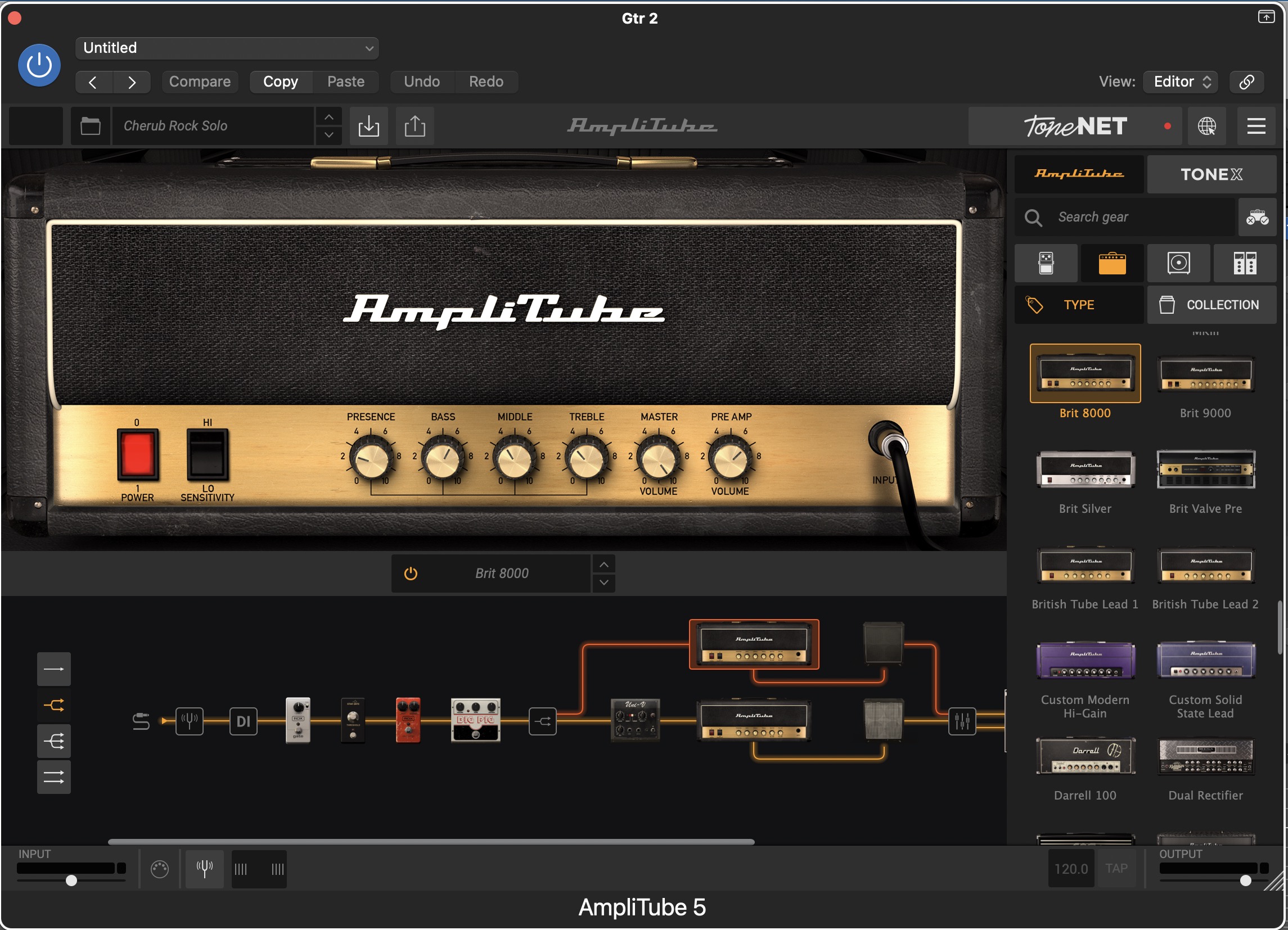Open the Untitled preset dropdown
The height and width of the screenshot is (930, 1288).
click(227, 48)
